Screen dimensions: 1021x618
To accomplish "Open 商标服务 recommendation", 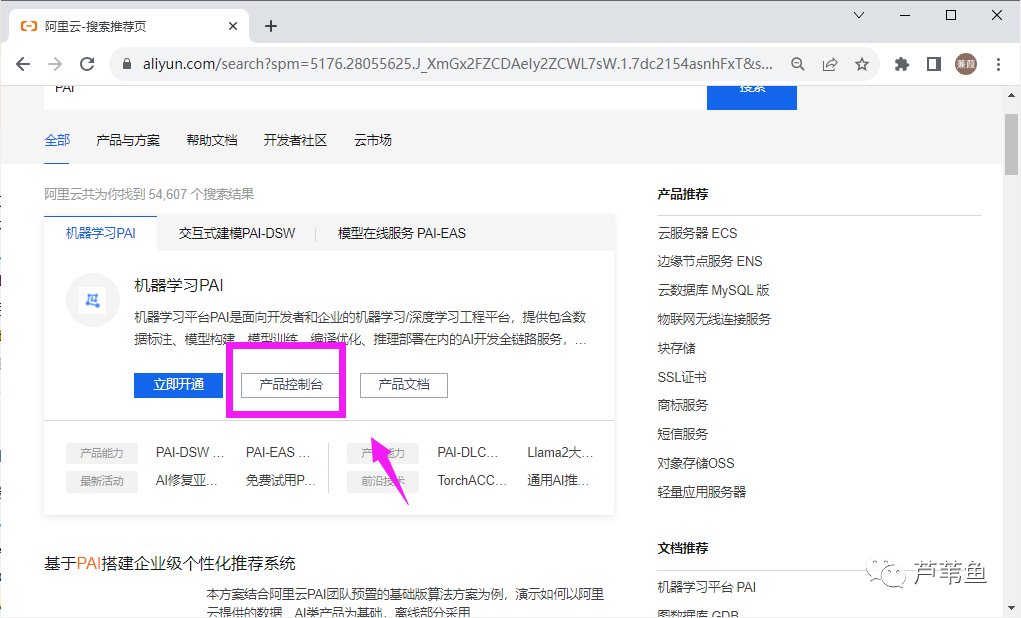I will coord(682,405).
